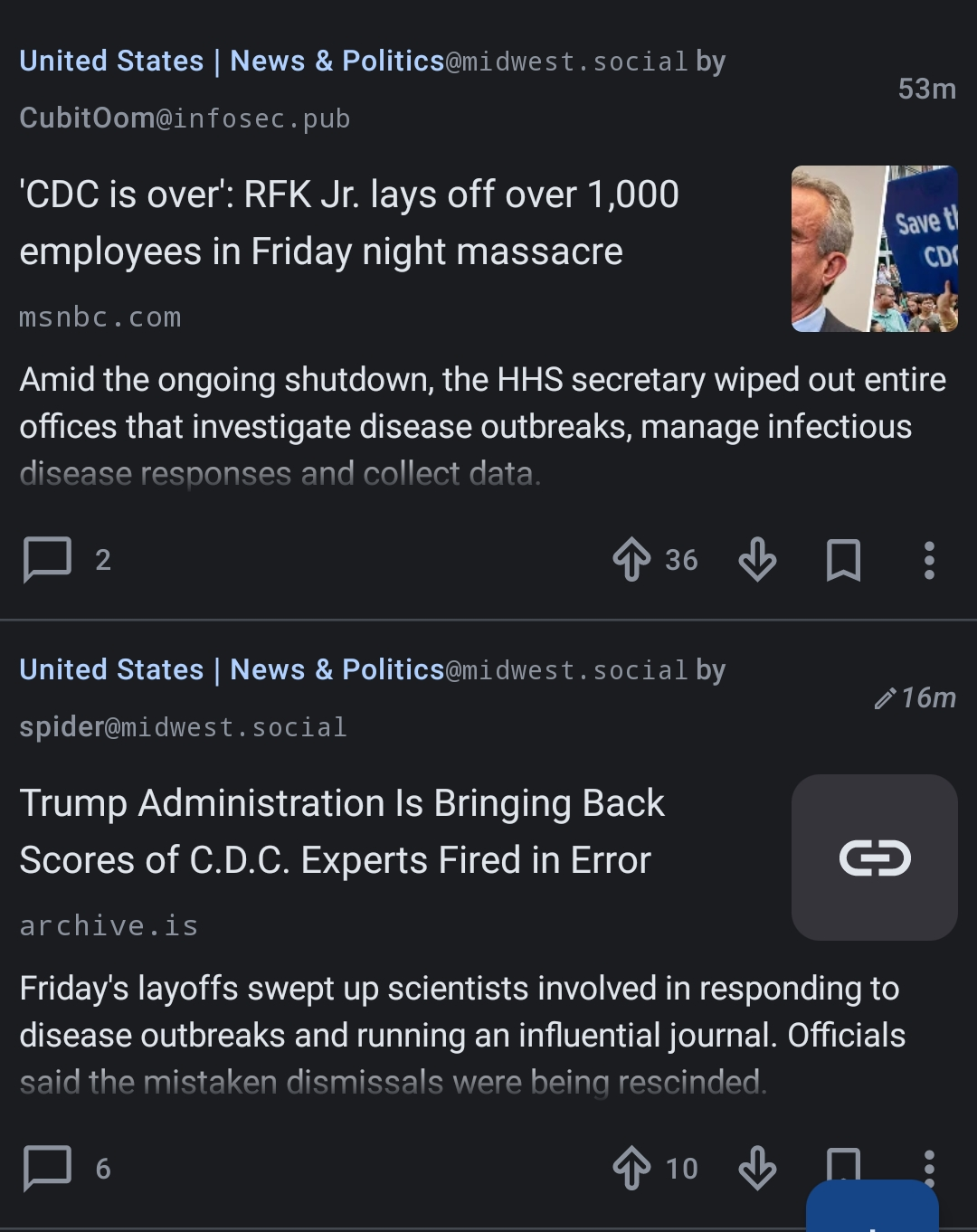The image size is (977, 1232).
Task: Open 'CDC is over' post title
Action: 348,223
